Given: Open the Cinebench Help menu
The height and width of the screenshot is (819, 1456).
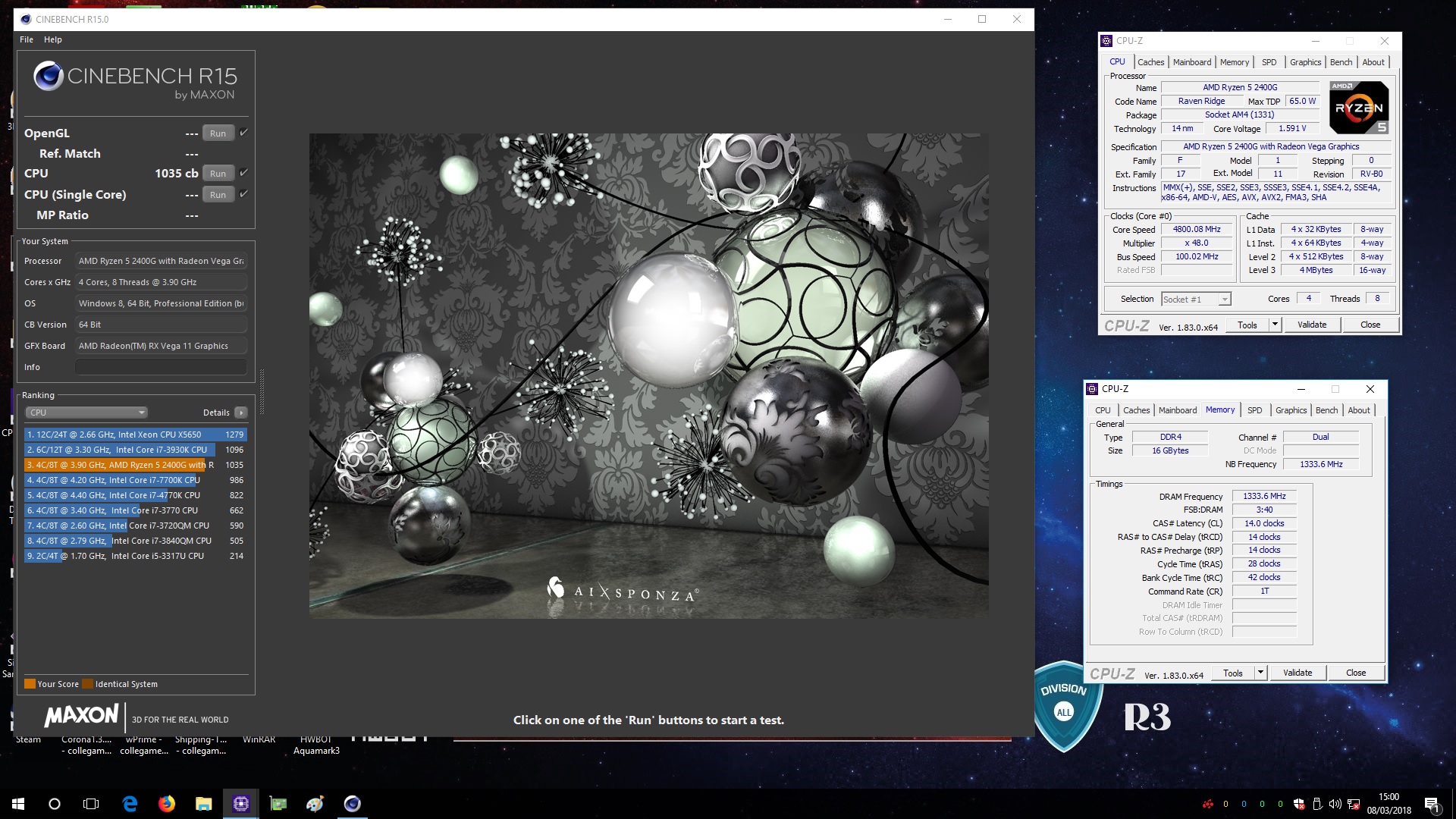Looking at the screenshot, I should [x=53, y=39].
